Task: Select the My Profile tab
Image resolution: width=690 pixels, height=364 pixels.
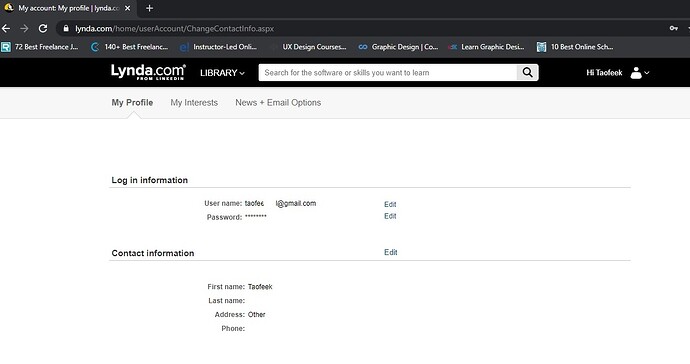Action: [x=132, y=103]
